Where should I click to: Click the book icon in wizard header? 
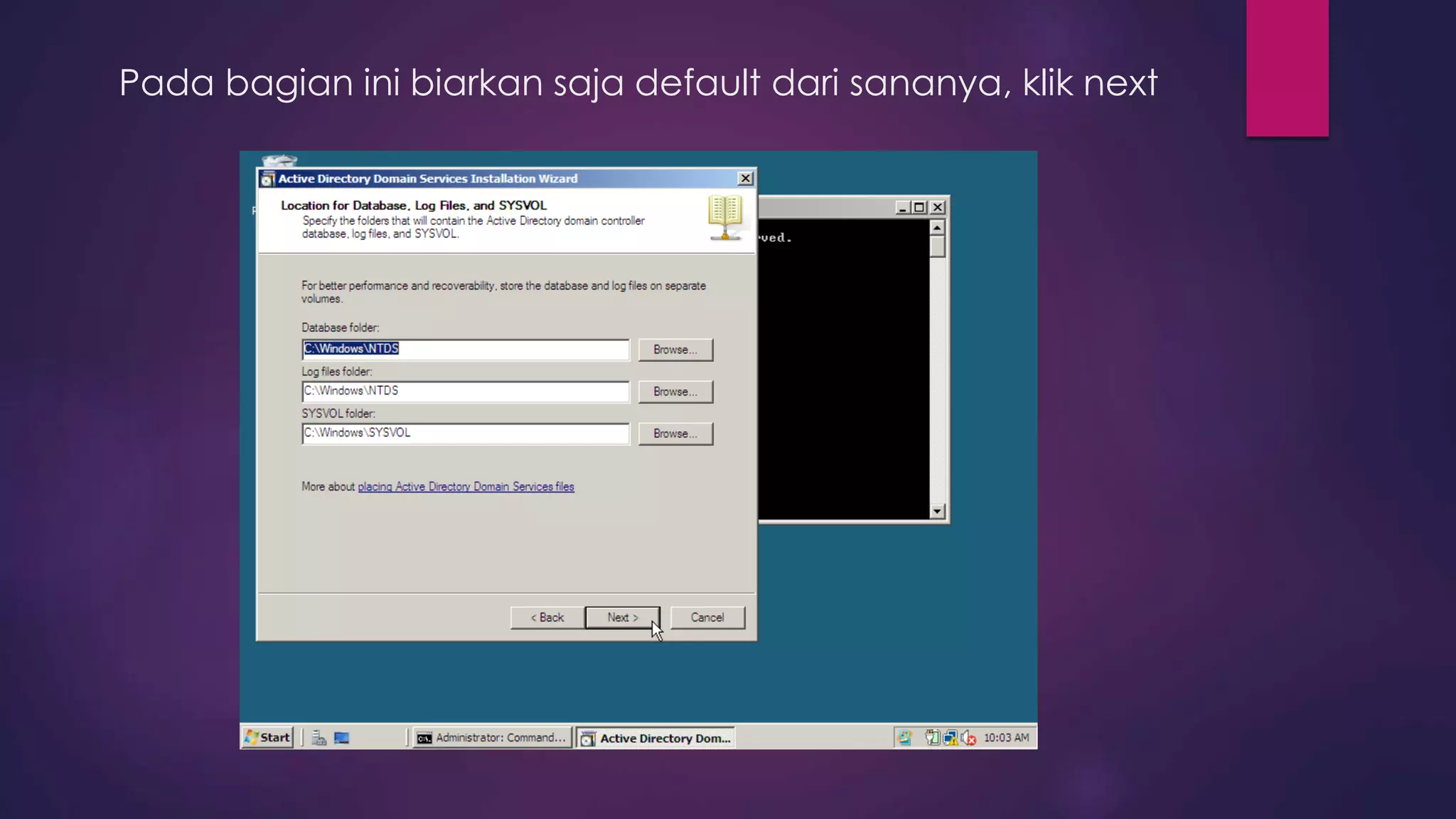coord(725,218)
